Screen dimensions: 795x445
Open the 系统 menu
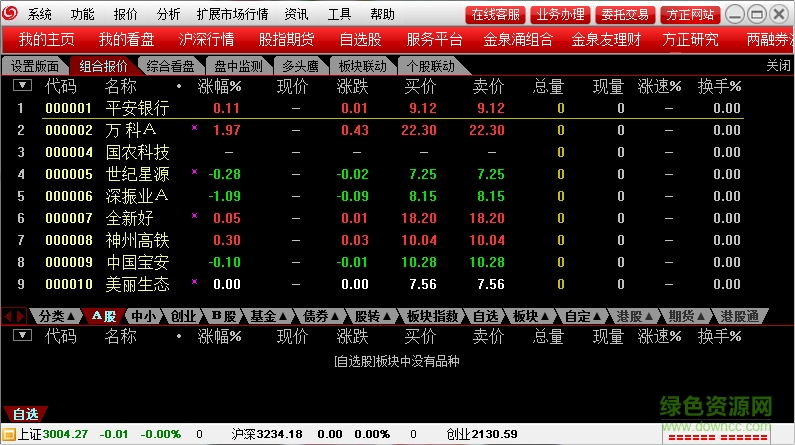(x=40, y=15)
